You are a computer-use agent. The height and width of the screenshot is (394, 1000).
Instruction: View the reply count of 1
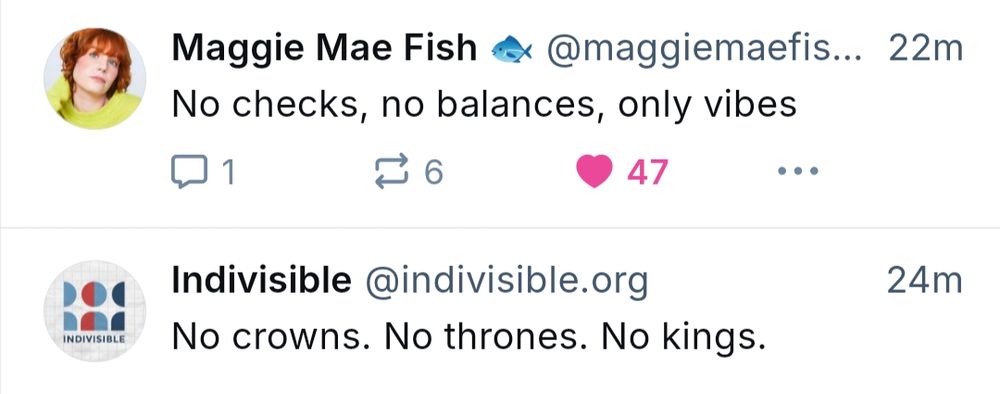click(x=228, y=173)
